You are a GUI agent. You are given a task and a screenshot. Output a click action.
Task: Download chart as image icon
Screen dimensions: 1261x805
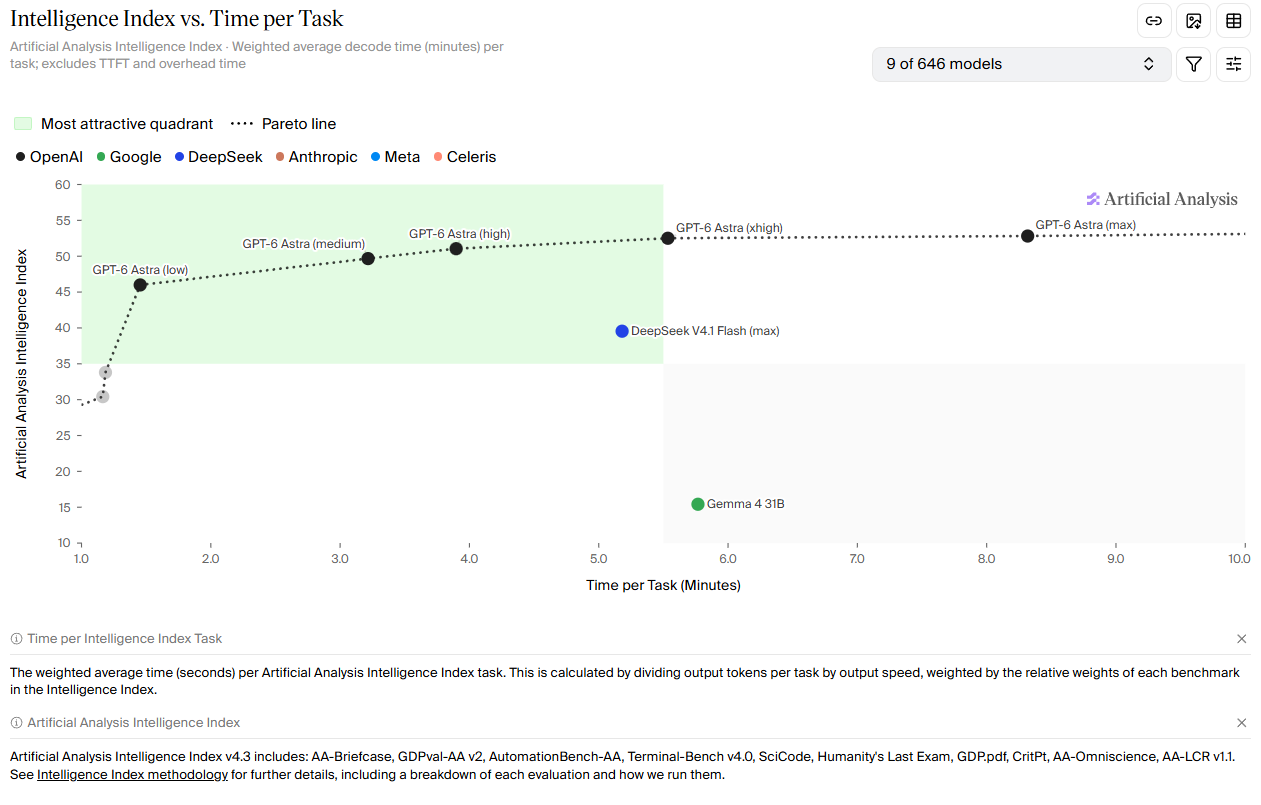click(1194, 21)
